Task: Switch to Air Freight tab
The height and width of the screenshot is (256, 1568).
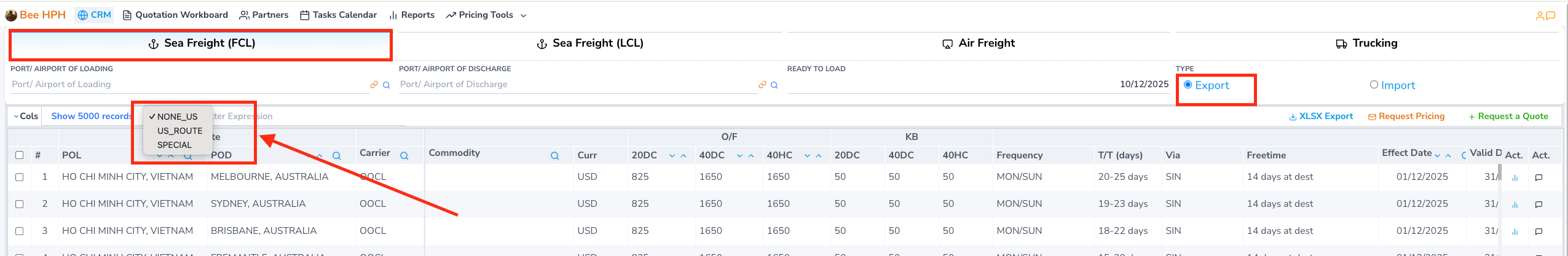Action: click(x=978, y=43)
